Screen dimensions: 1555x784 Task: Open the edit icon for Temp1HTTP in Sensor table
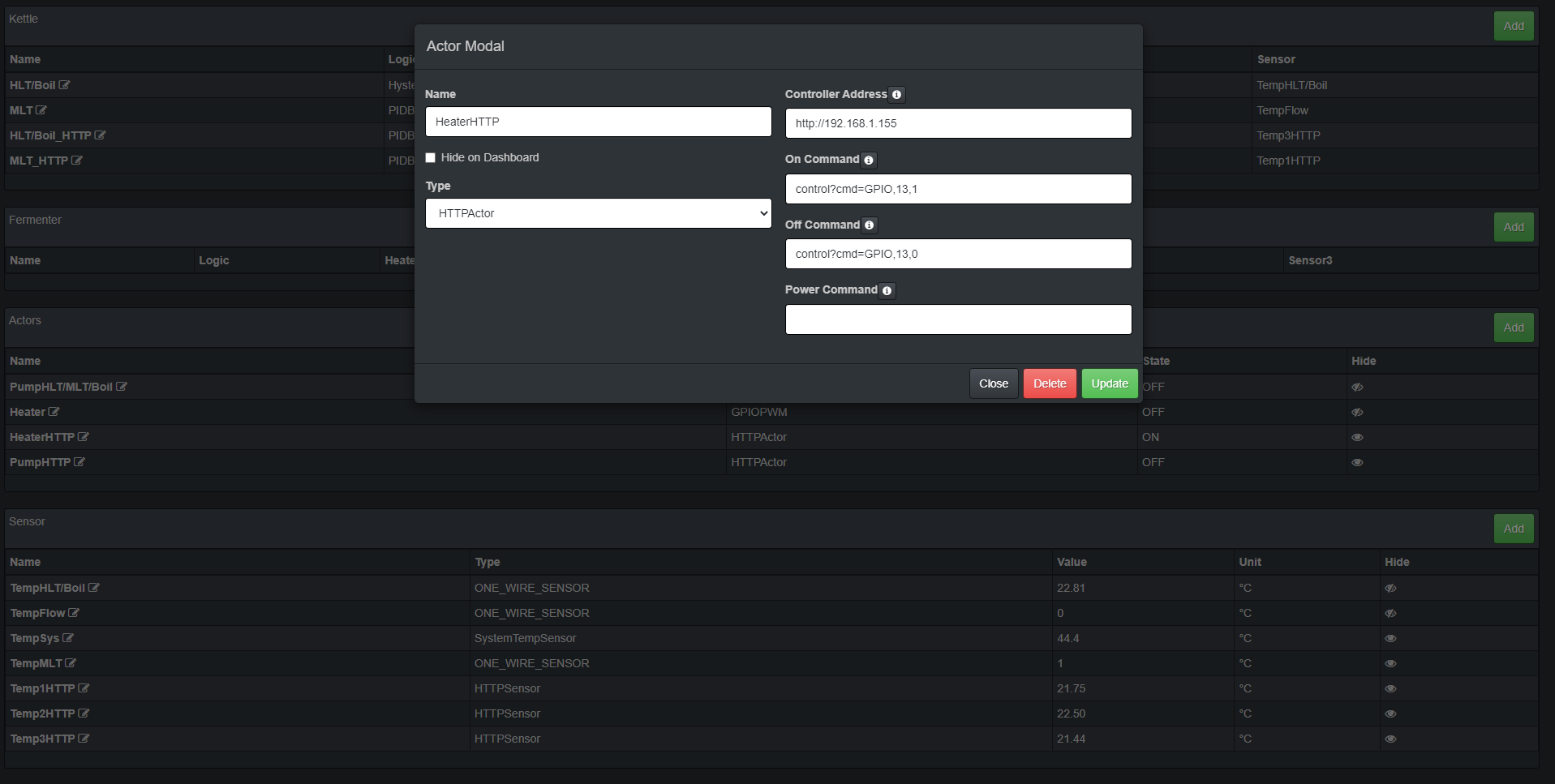tap(84, 688)
